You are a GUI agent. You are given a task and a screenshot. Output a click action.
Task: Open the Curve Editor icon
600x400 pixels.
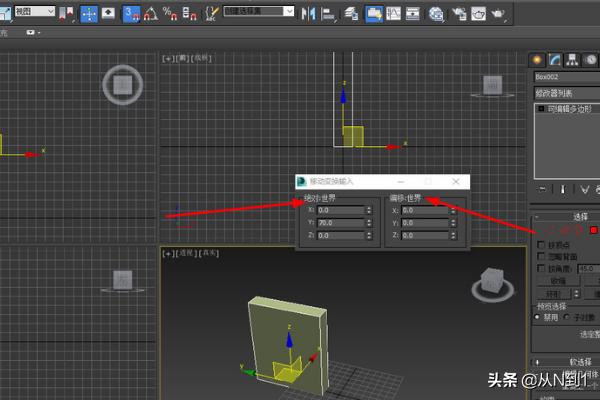pyautogui.click(x=393, y=14)
